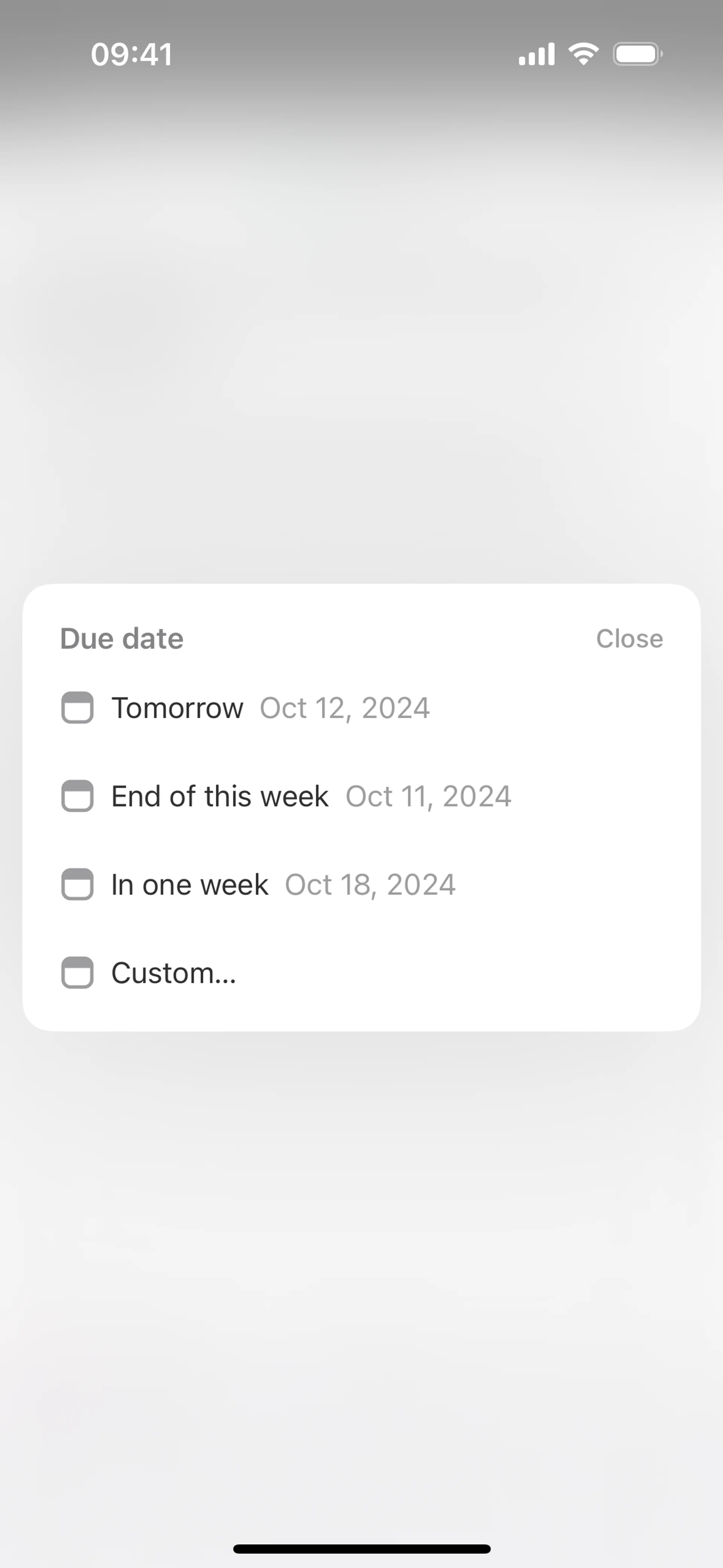Choose the End of this week option
Screen dimensions: 723x1568
point(220,796)
